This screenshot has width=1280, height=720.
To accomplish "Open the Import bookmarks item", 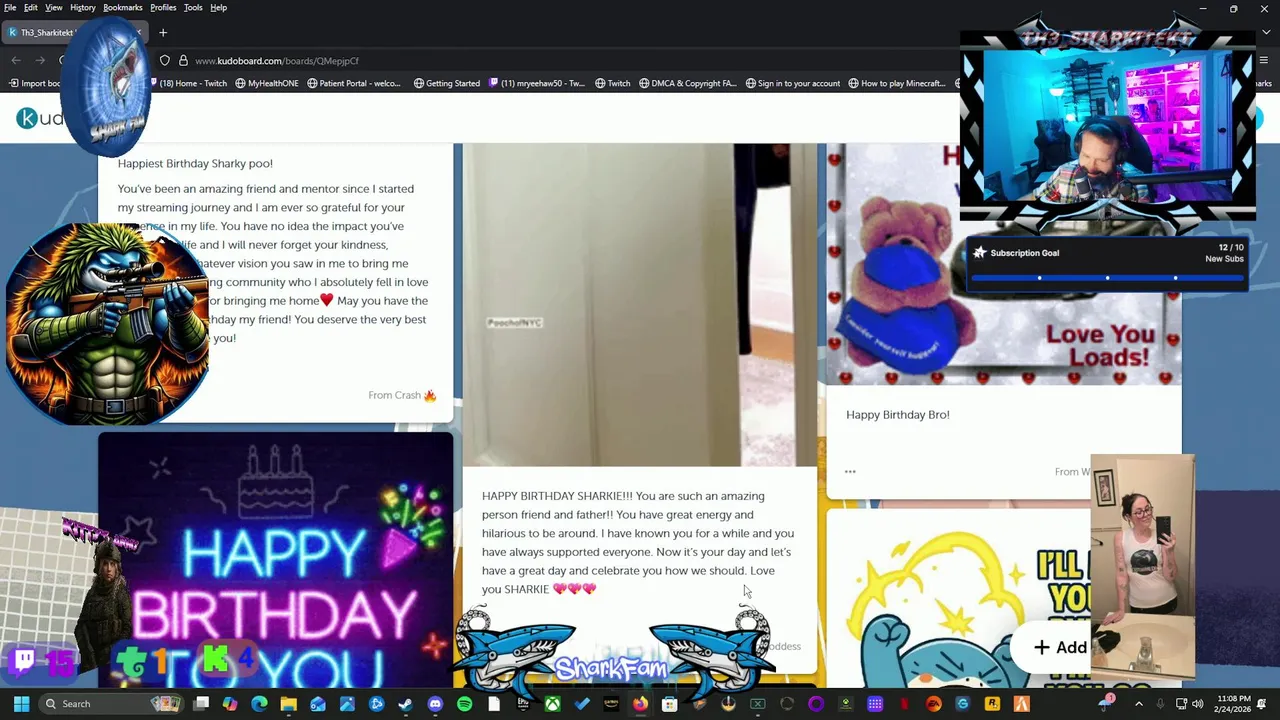I will (33, 83).
